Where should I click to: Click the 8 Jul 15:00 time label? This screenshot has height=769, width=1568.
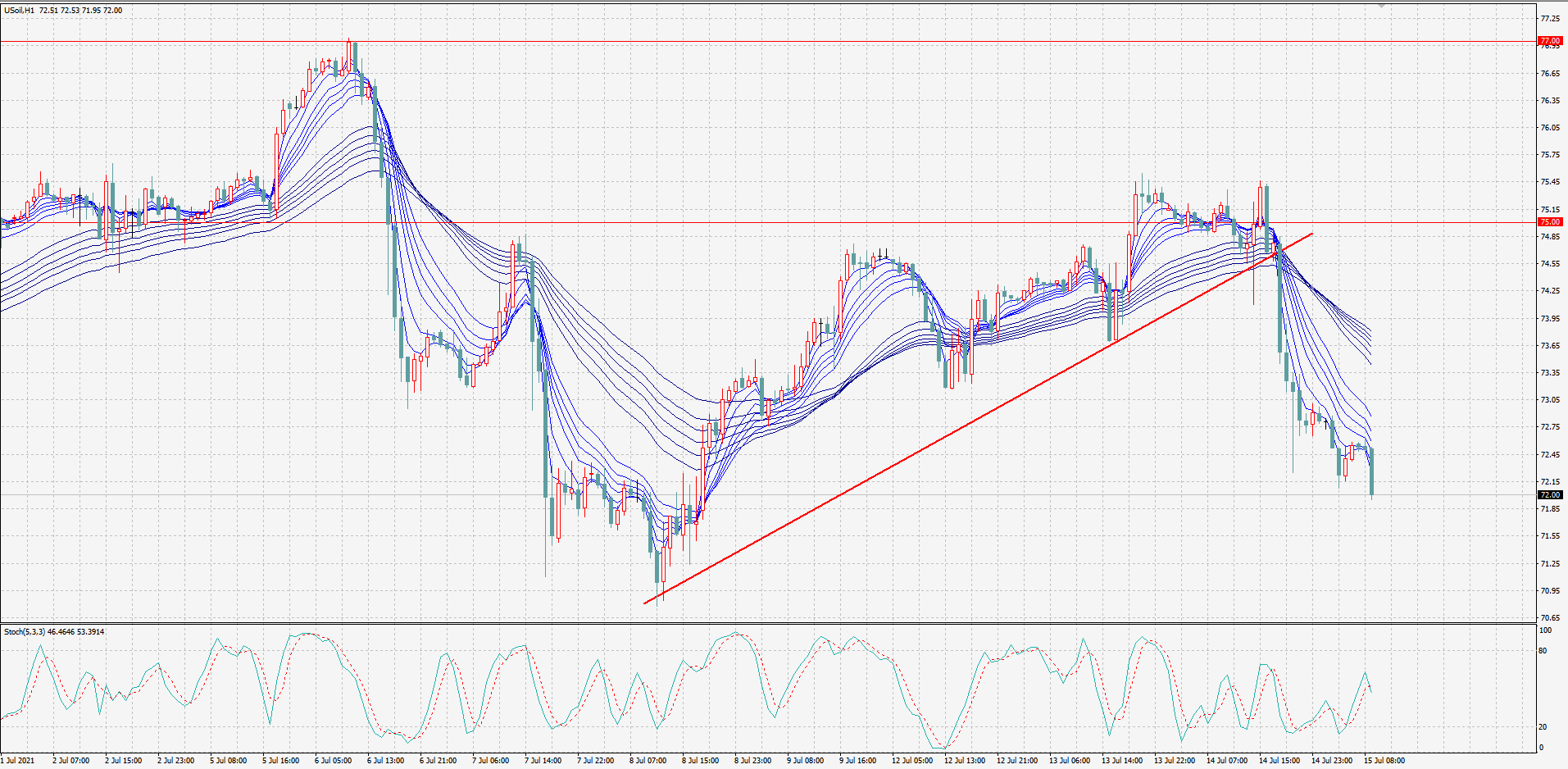[700, 761]
